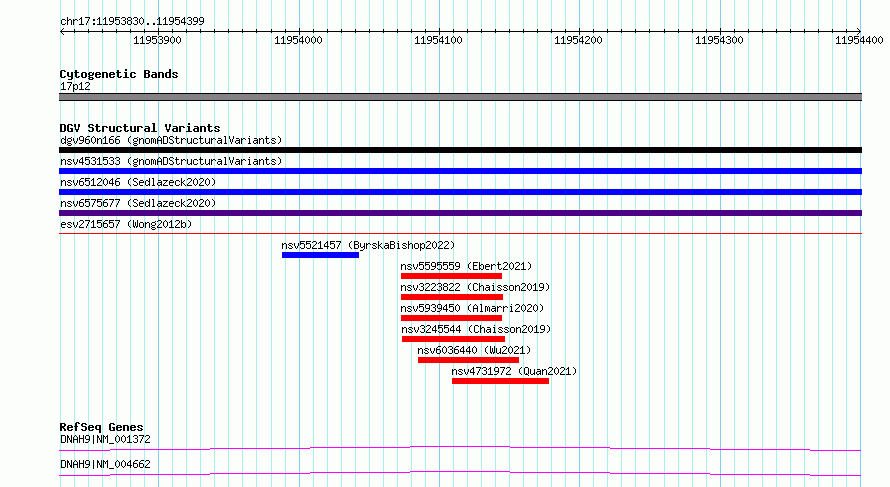Click the red nsv4731972 variant bar
The height and width of the screenshot is (487, 890).
(x=501, y=381)
